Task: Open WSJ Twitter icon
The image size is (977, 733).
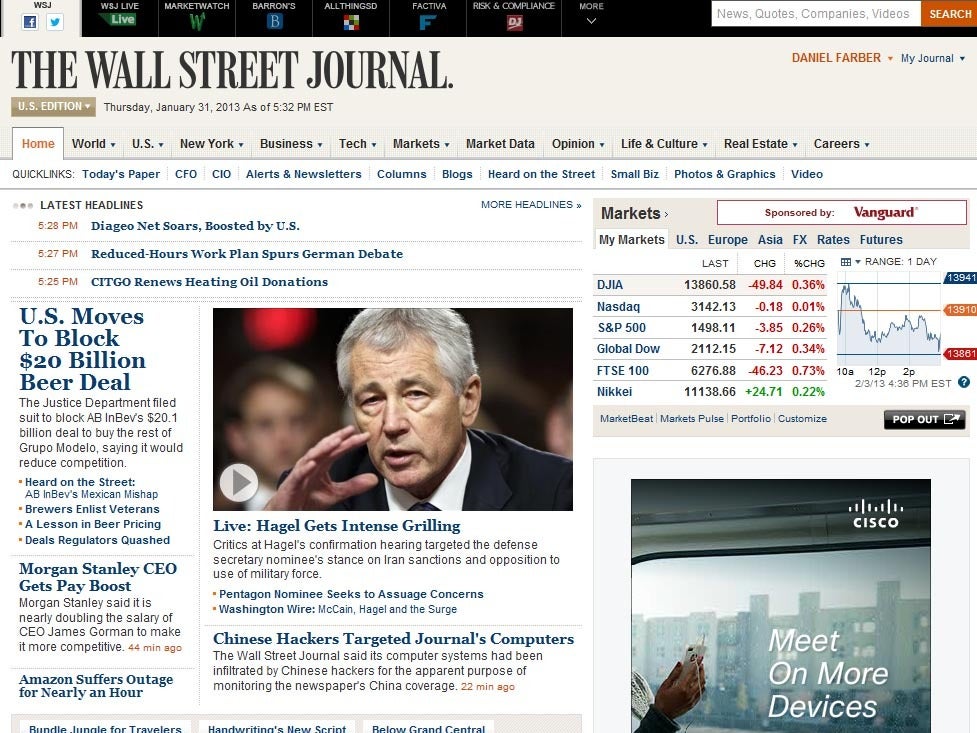Action: point(55,22)
